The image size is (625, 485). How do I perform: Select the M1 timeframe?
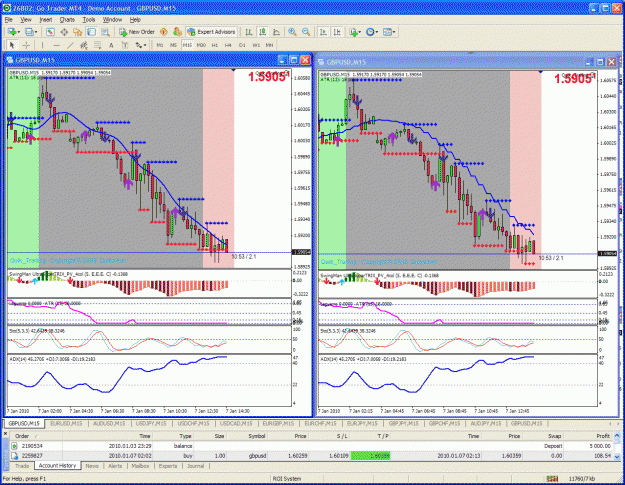coord(159,45)
